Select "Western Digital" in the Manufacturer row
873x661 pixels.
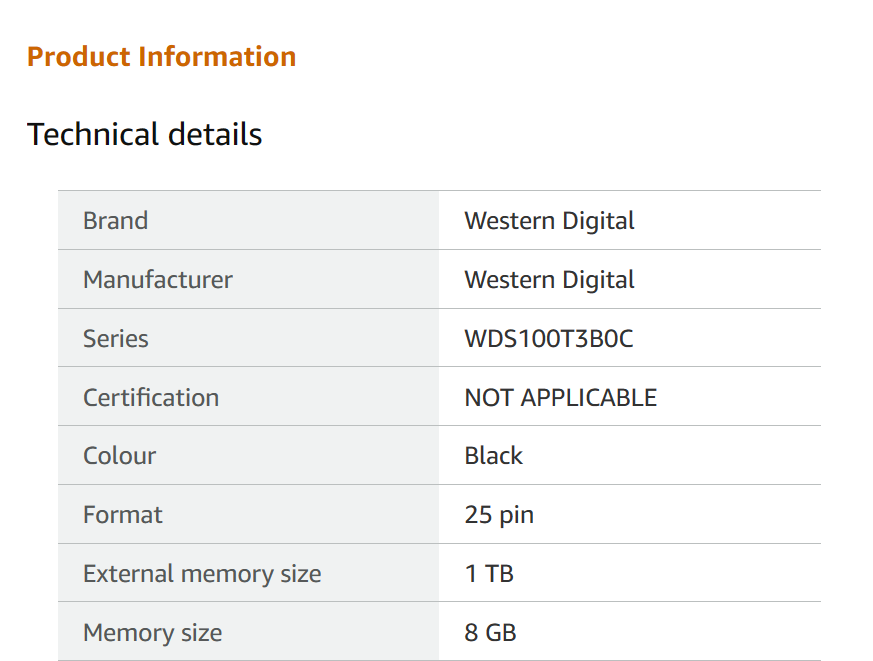550,280
